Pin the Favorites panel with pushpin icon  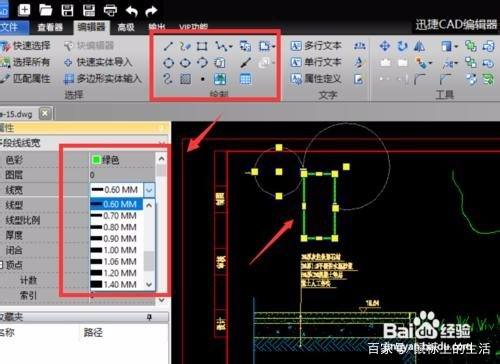[150, 318]
